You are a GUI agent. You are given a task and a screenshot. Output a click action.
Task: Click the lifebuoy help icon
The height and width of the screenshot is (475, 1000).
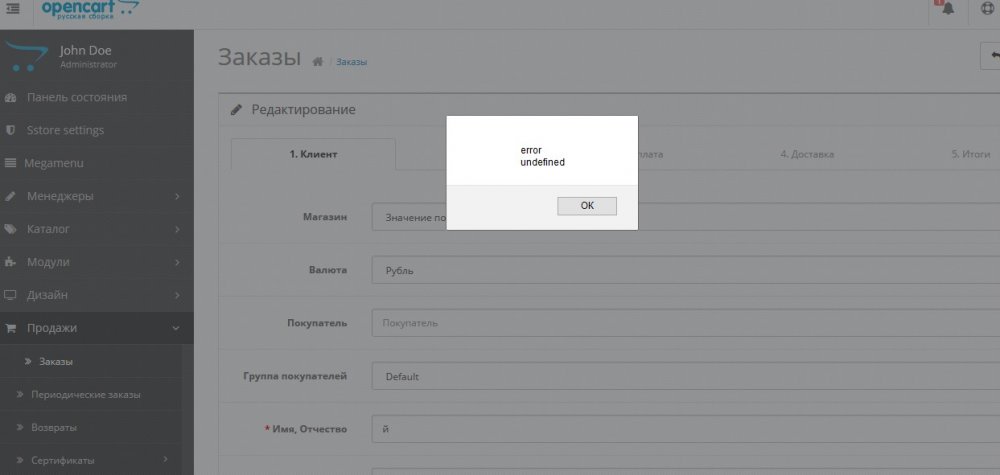[987, 8]
